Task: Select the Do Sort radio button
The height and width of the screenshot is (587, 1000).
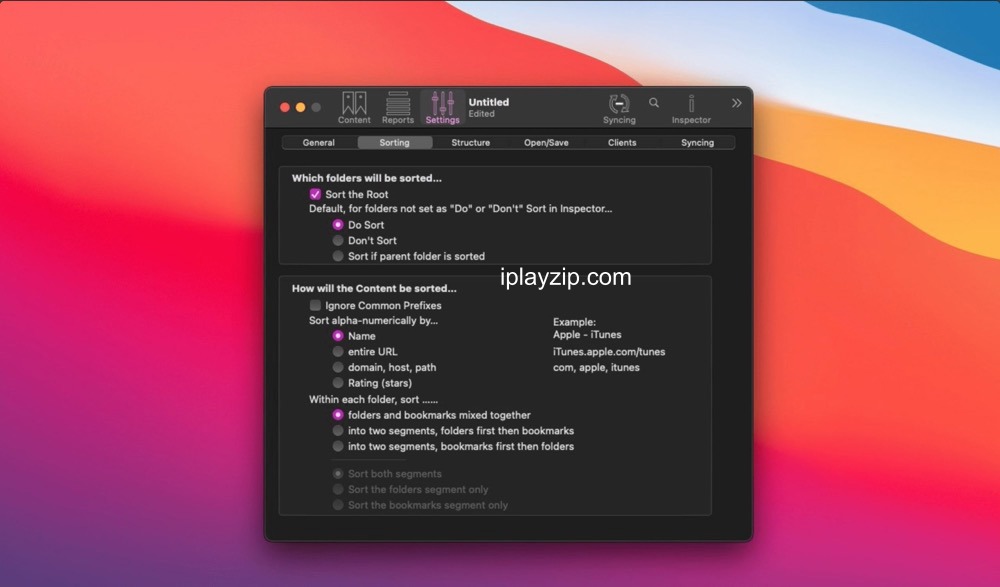Action: coord(338,225)
